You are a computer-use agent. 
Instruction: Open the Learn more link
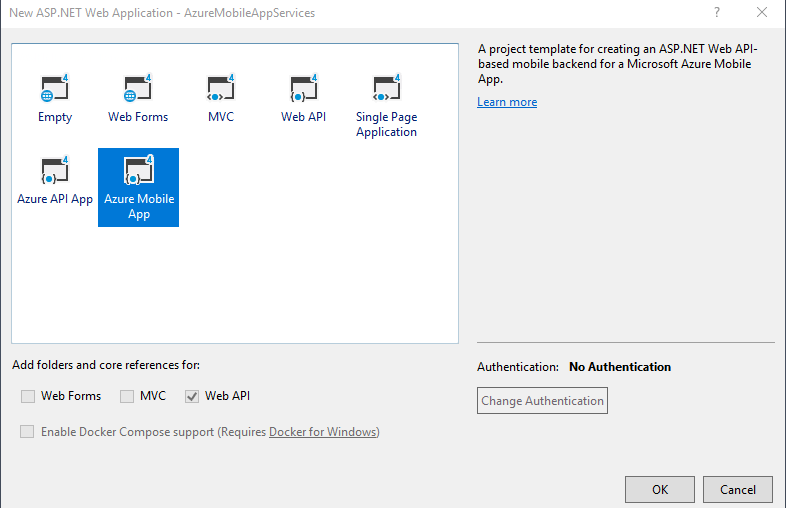pyautogui.click(x=507, y=102)
